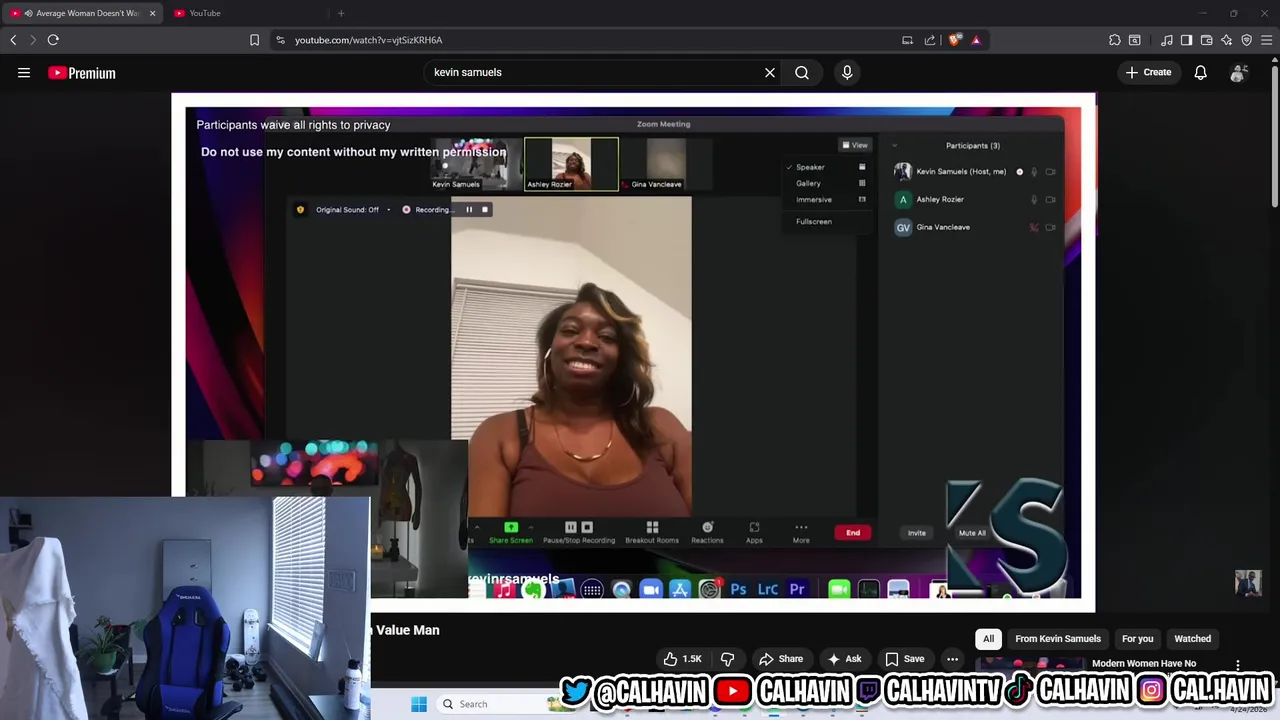Image resolution: width=1280 pixels, height=720 pixels.
Task: Go forward in browser history
Action: pyautogui.click(x=33, y=40)
